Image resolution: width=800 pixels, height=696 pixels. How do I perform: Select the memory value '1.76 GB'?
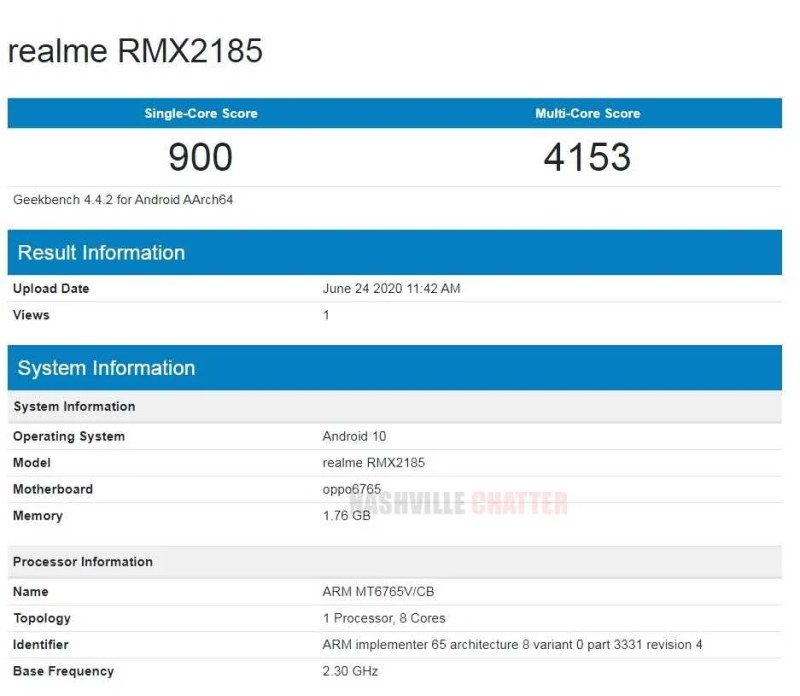346,516
